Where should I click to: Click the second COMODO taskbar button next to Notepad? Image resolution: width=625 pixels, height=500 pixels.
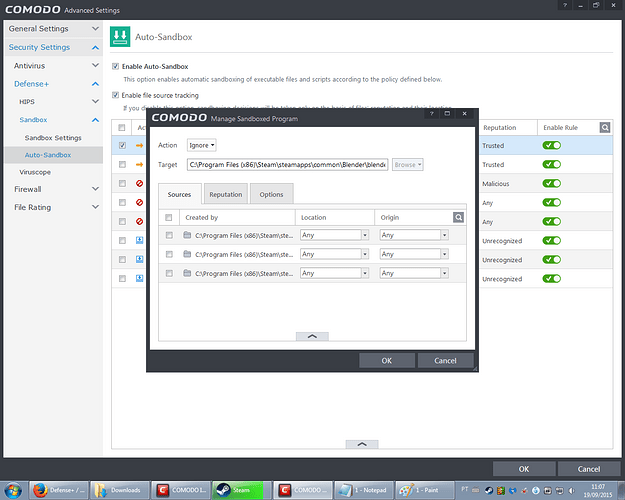[x=303, y=490]
